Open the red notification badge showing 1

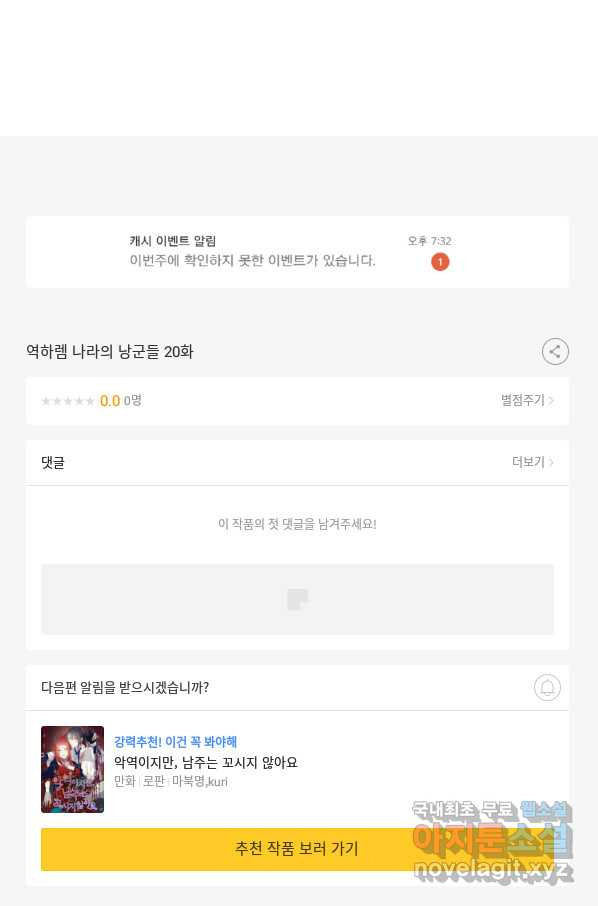tap(440, 262)
